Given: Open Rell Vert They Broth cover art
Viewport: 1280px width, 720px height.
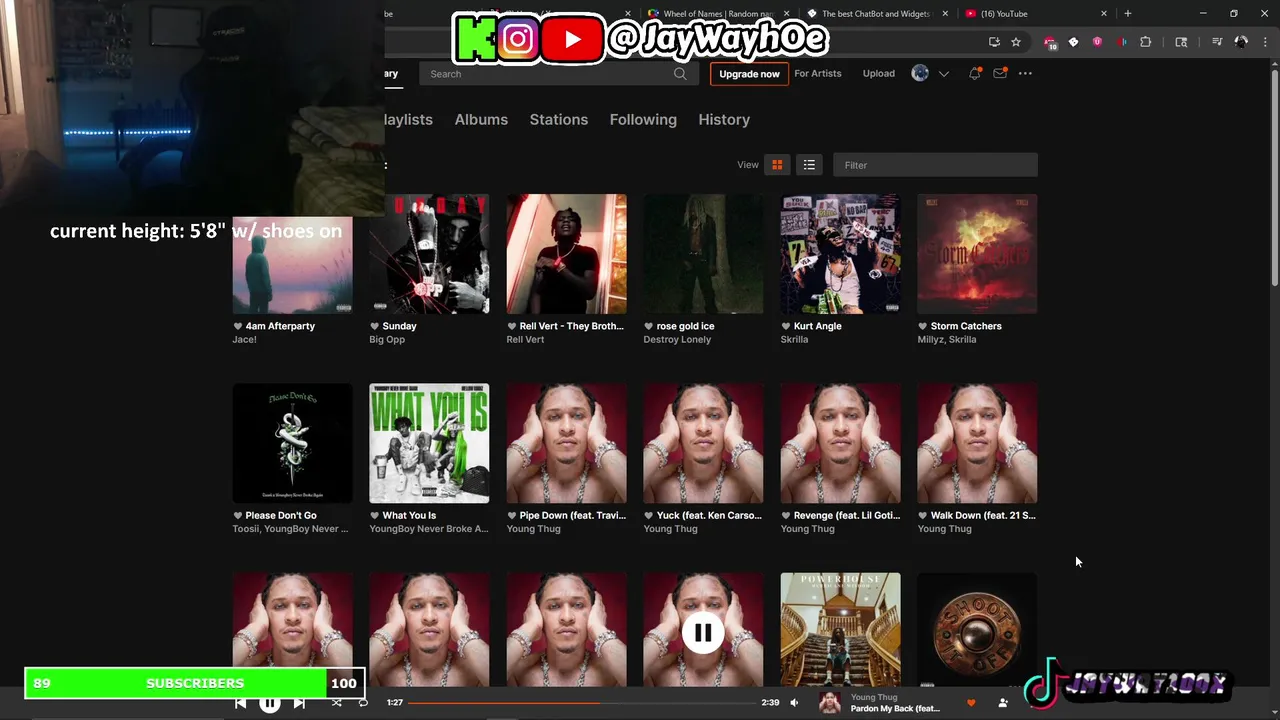Looking at the screenshot, I should coord(566,254).
